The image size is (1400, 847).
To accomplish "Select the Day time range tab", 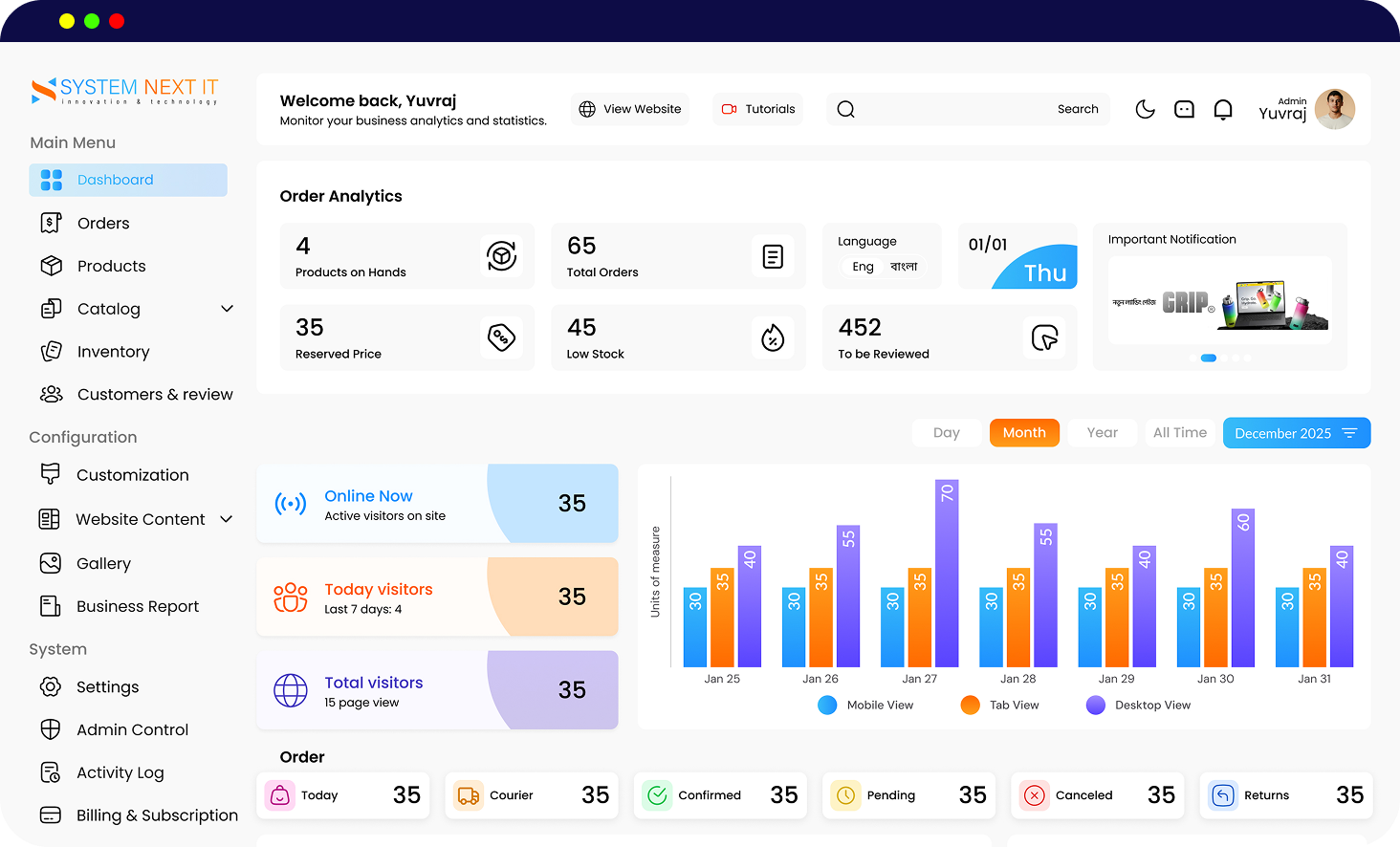I will (x=947, y=433).
